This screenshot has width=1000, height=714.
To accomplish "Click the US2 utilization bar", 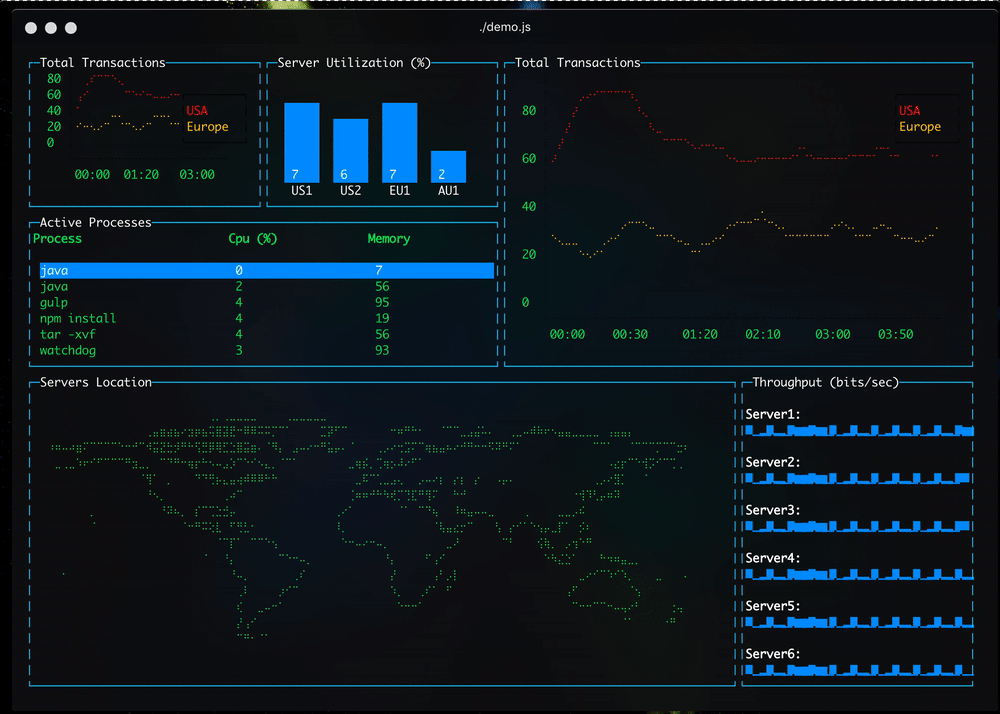I will [351, 151].
